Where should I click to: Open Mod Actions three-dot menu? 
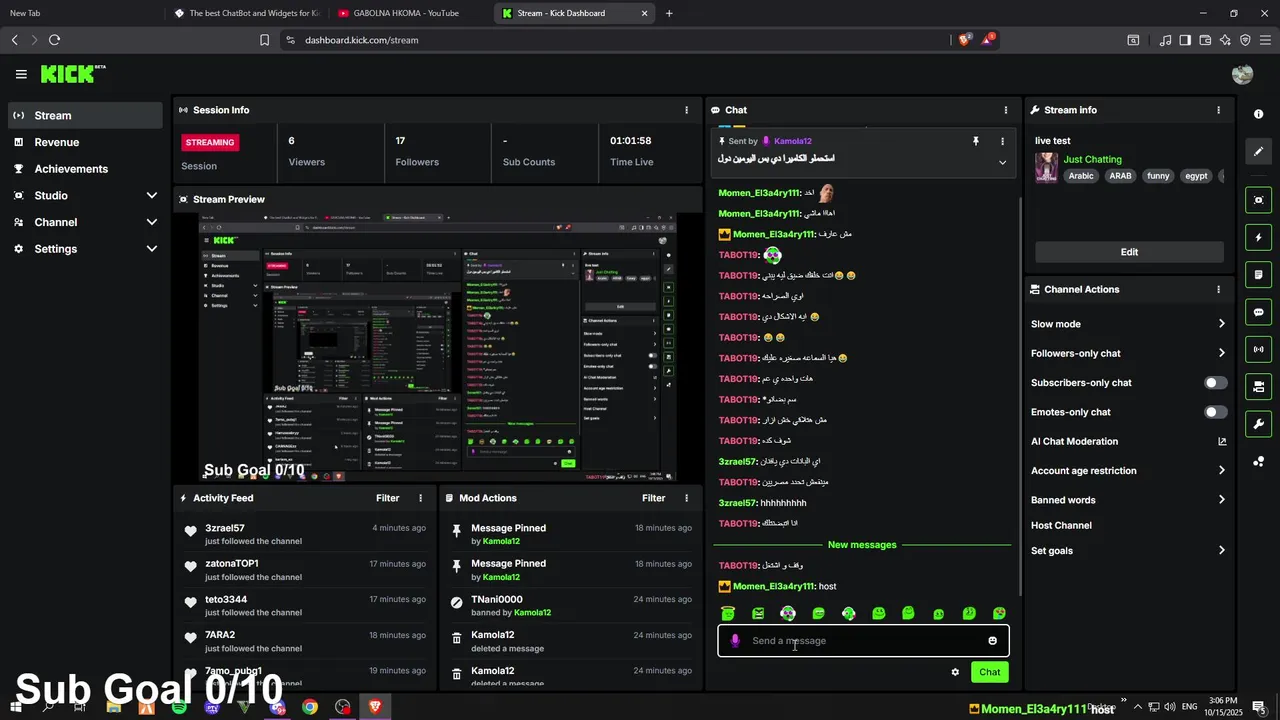(686, 498)
